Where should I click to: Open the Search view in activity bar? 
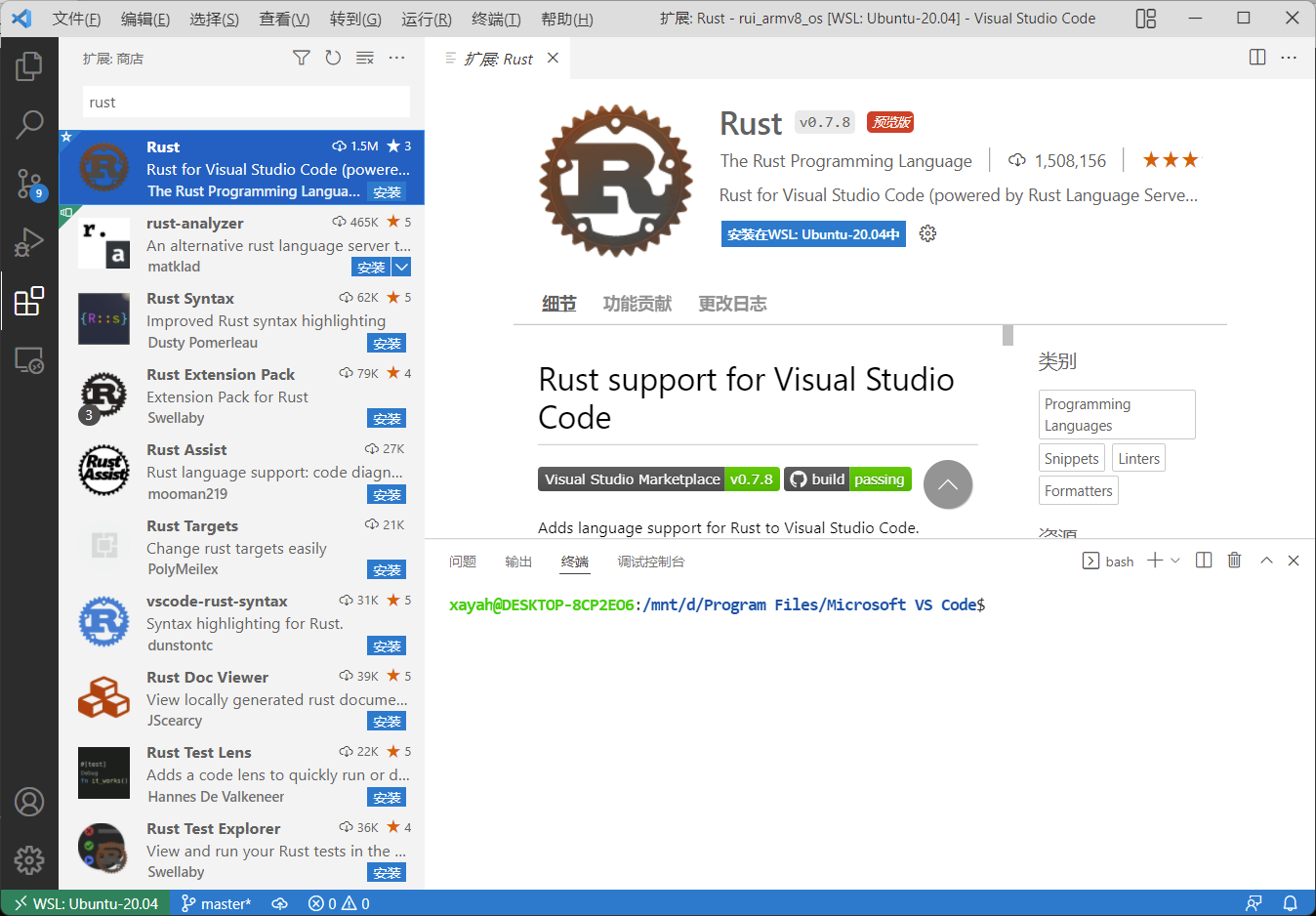pyautogui.click(x=29, y=124)
